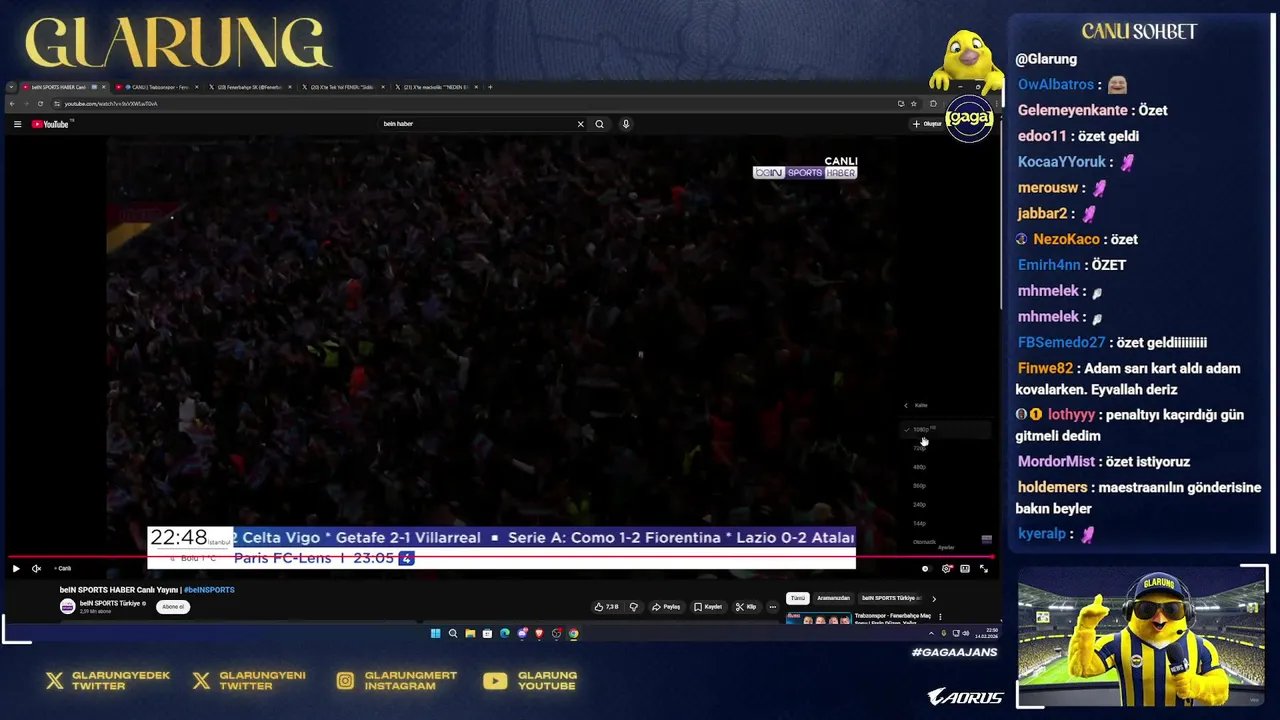Open #beINSPORTS hashtag link
Viewport: 1280px width, 720px height.
[209, 590]
